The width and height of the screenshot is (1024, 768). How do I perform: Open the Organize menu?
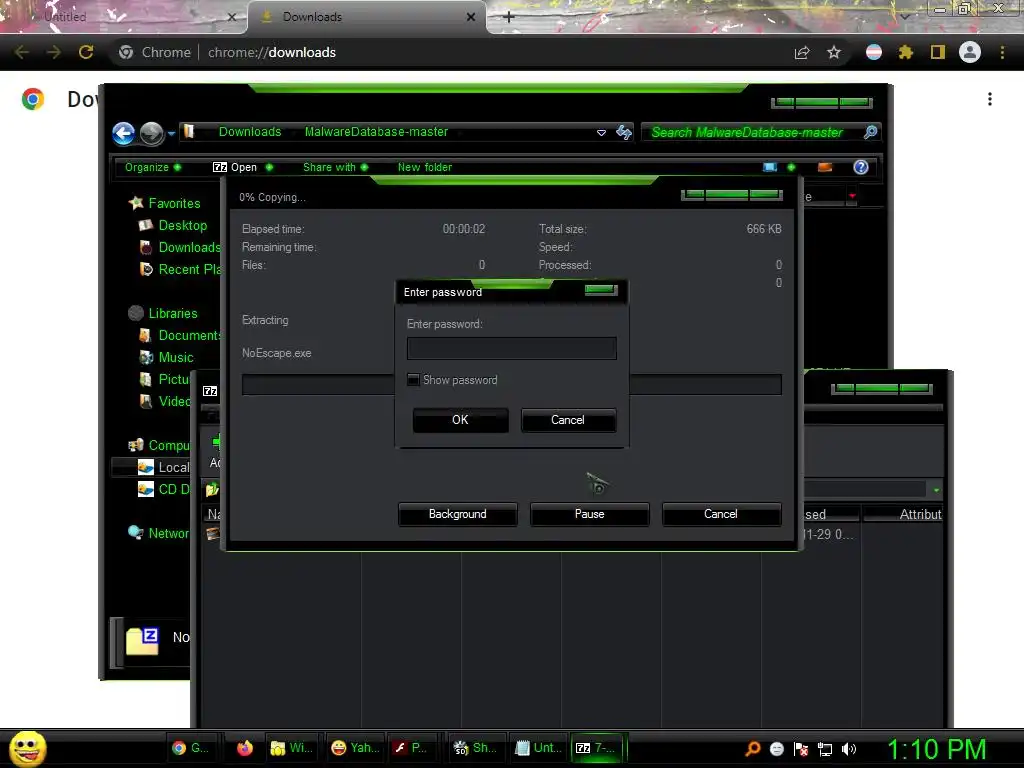[x=153, y=167]
